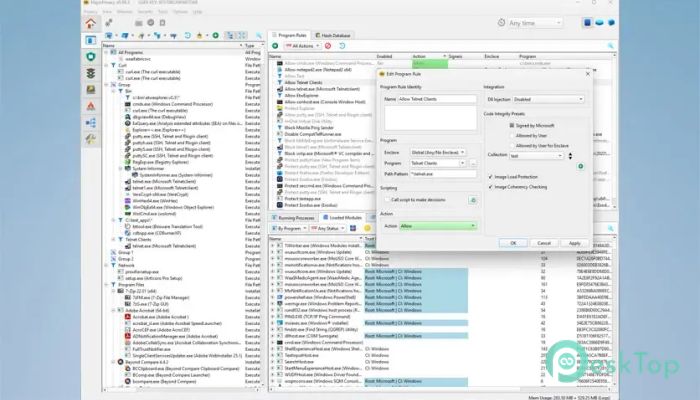Open By Program dropdown in lower panel

[x=289, y=228]
